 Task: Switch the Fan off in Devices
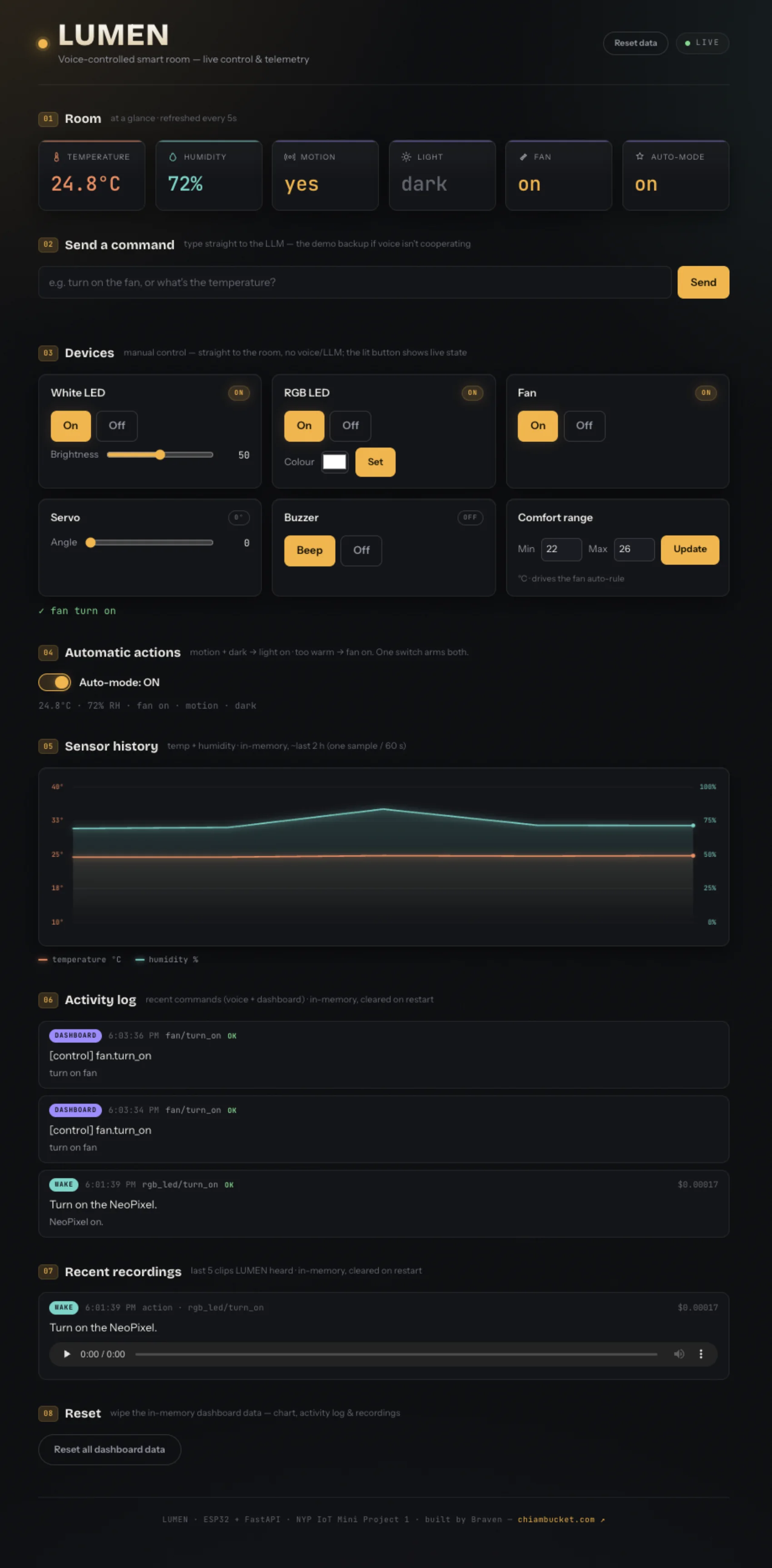[584, 426]
